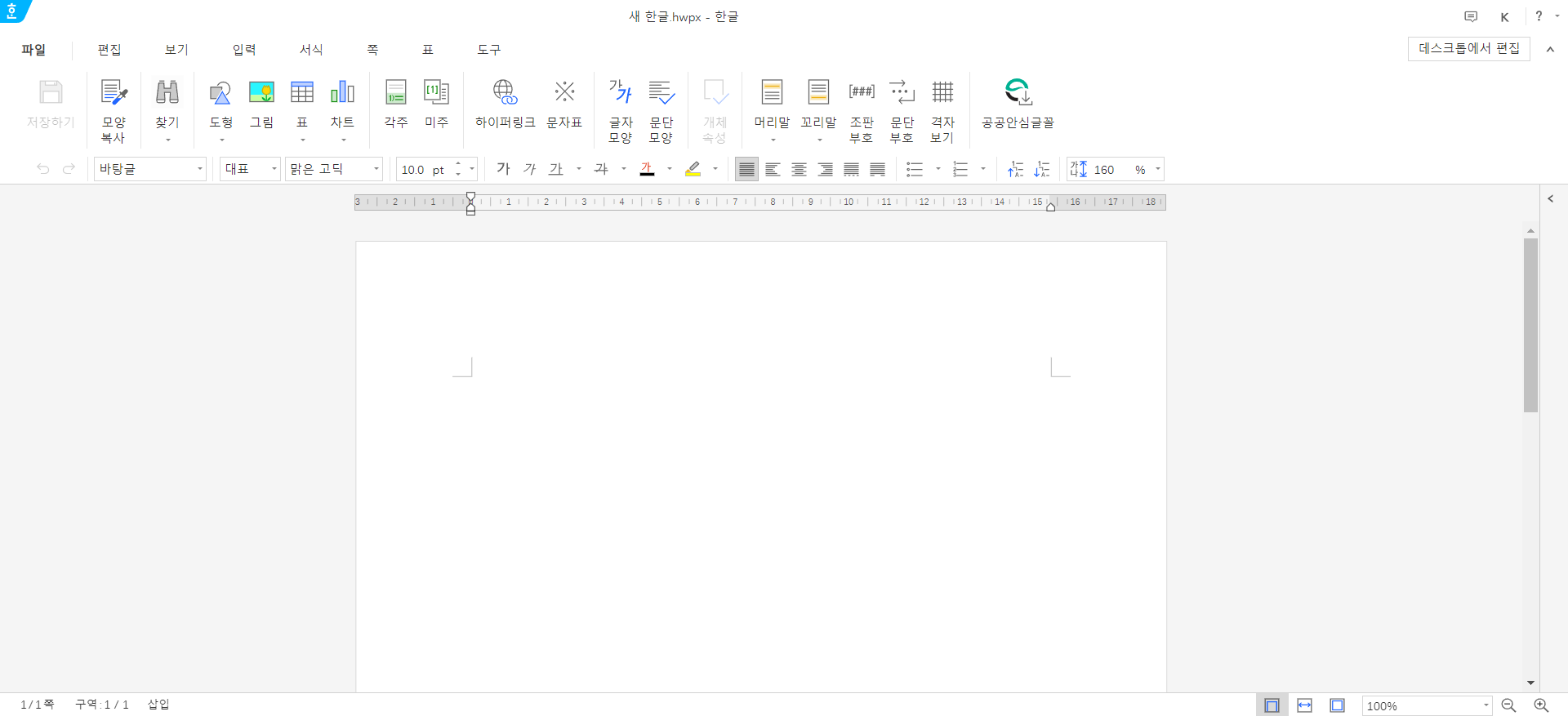Open the 하이퍼링크 dialog
The height and width of the screenshot is (716, 1568).
click(505, 93)
